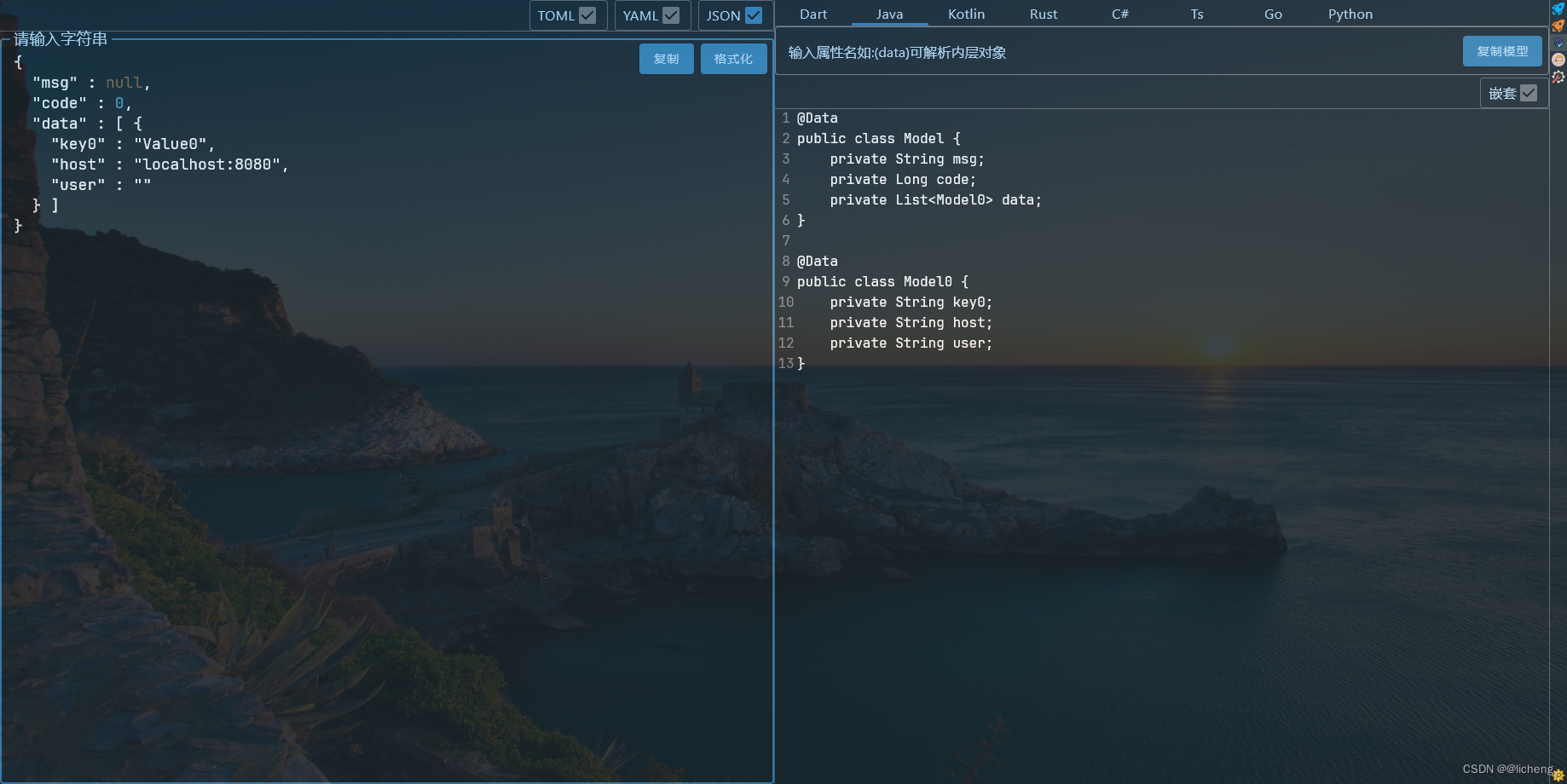Click the "localhost:8080" value in the JSON input
The width and height of the screenshot is (1567, 784).
click(x=207, y=164)
